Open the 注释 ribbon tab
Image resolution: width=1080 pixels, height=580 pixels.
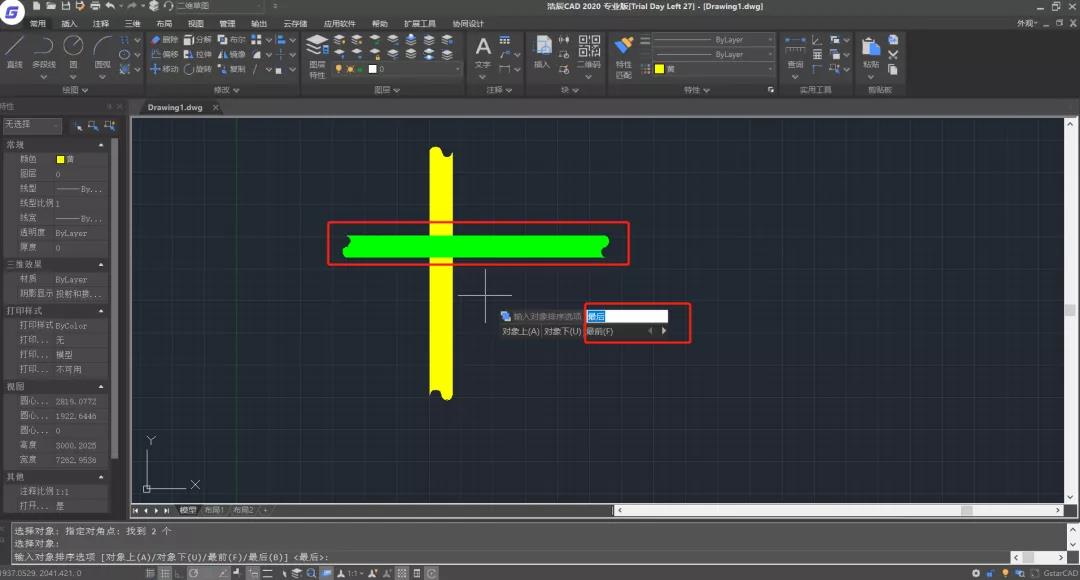pyautogui.click(x=100, y=23)
